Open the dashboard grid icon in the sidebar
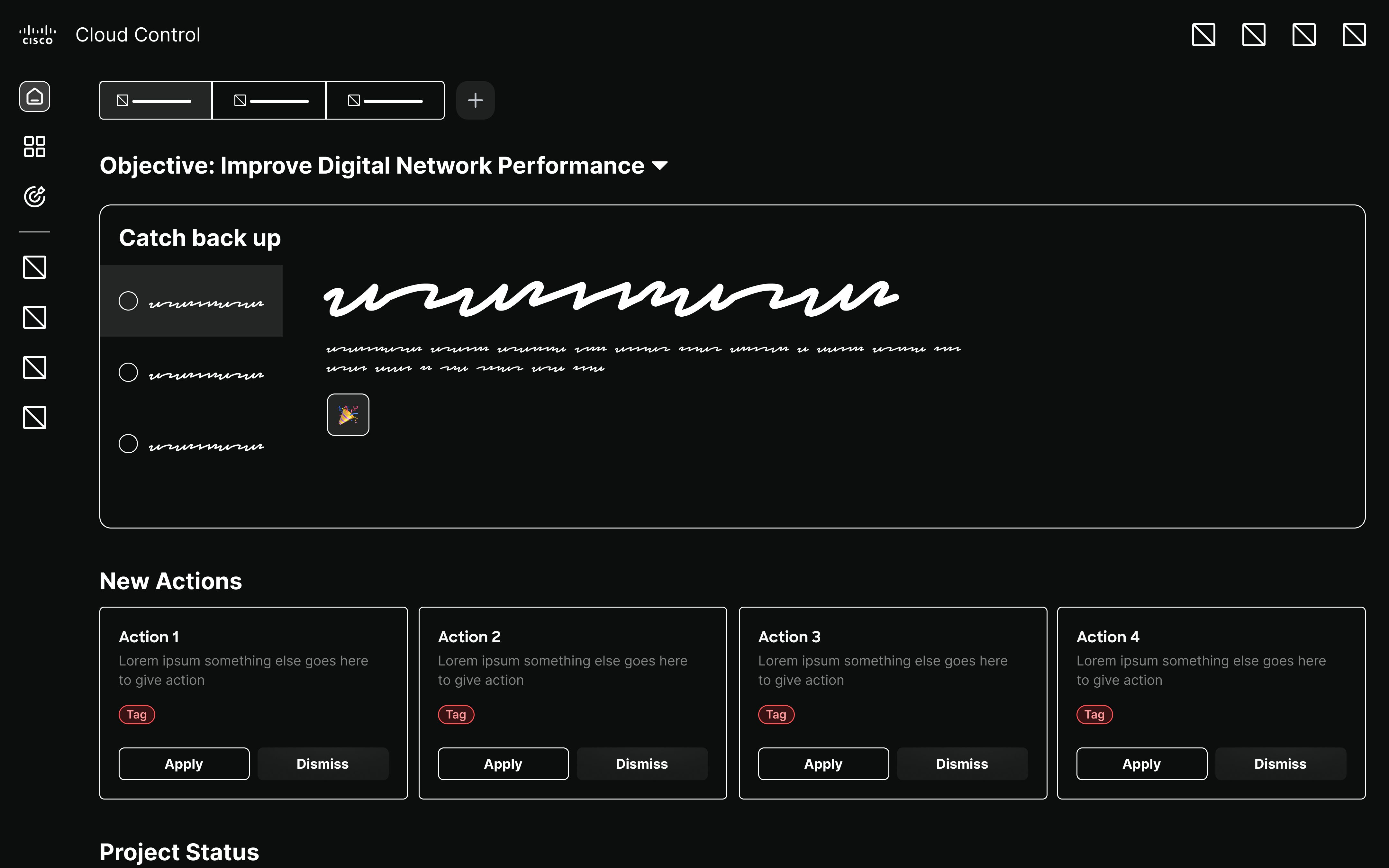 (x=34, y=147)
